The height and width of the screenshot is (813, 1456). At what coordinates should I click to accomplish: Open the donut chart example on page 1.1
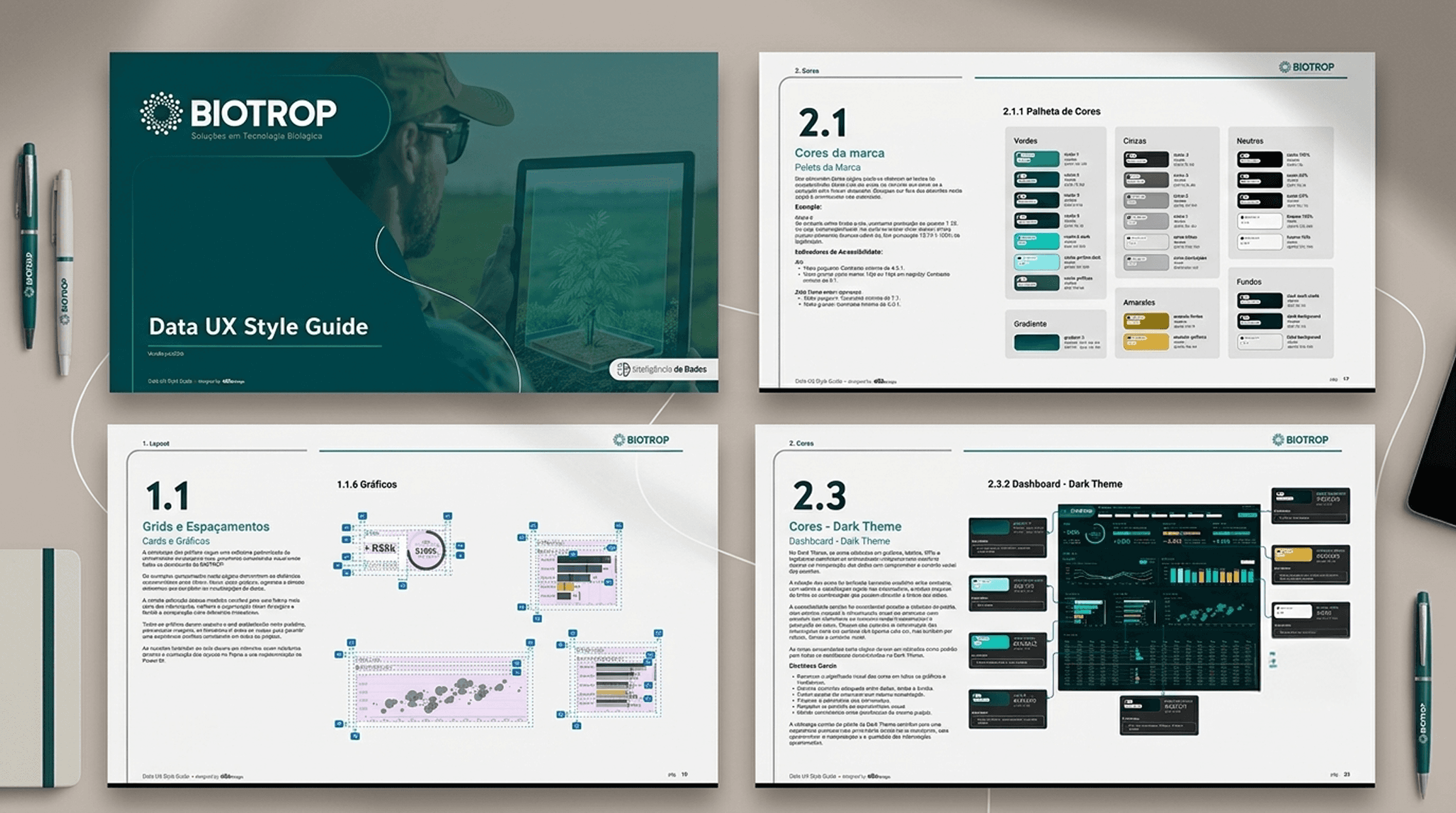426,551
